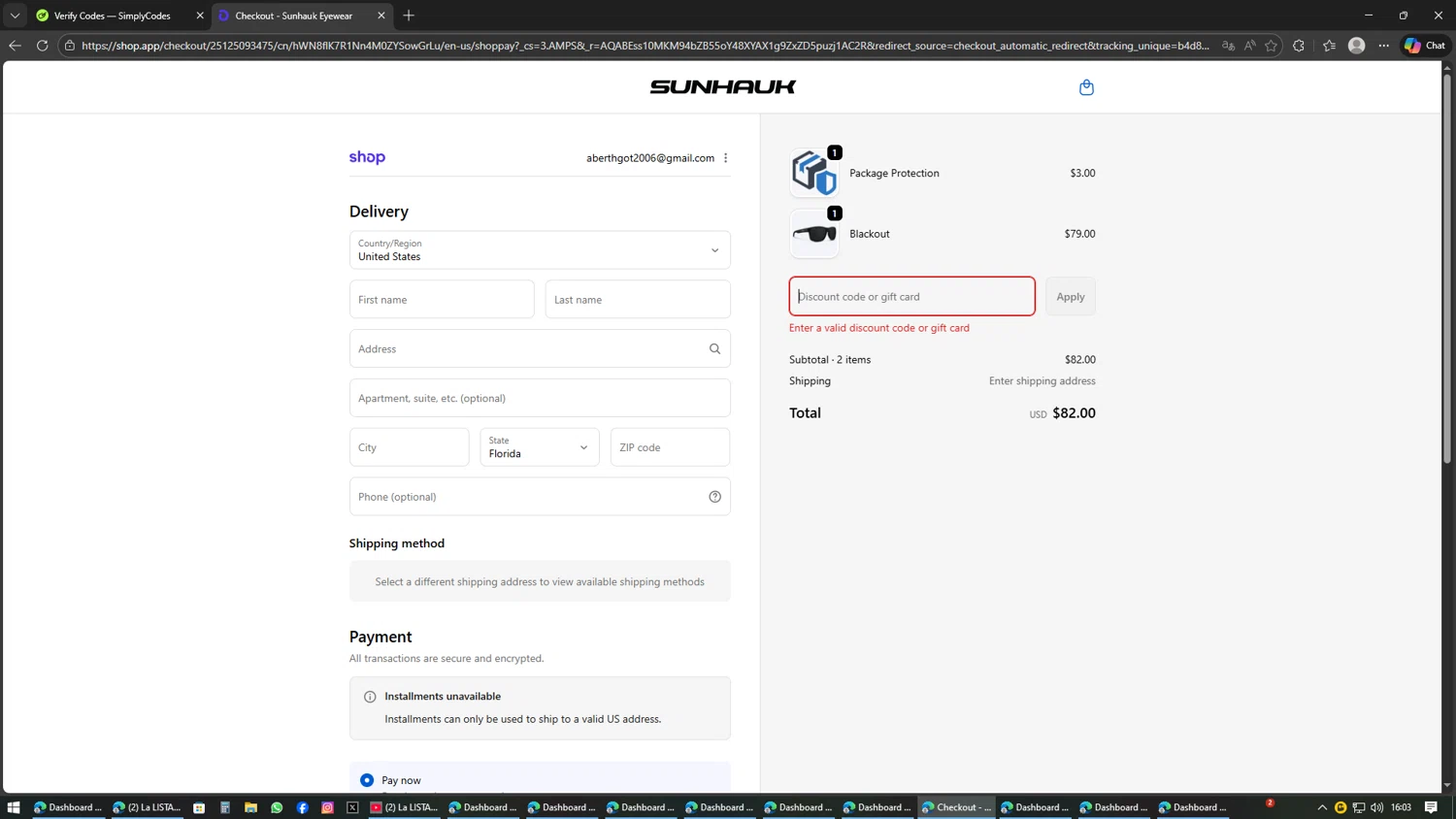
Task: Click the Enter shipping address text
Action: pos(1042,381)
